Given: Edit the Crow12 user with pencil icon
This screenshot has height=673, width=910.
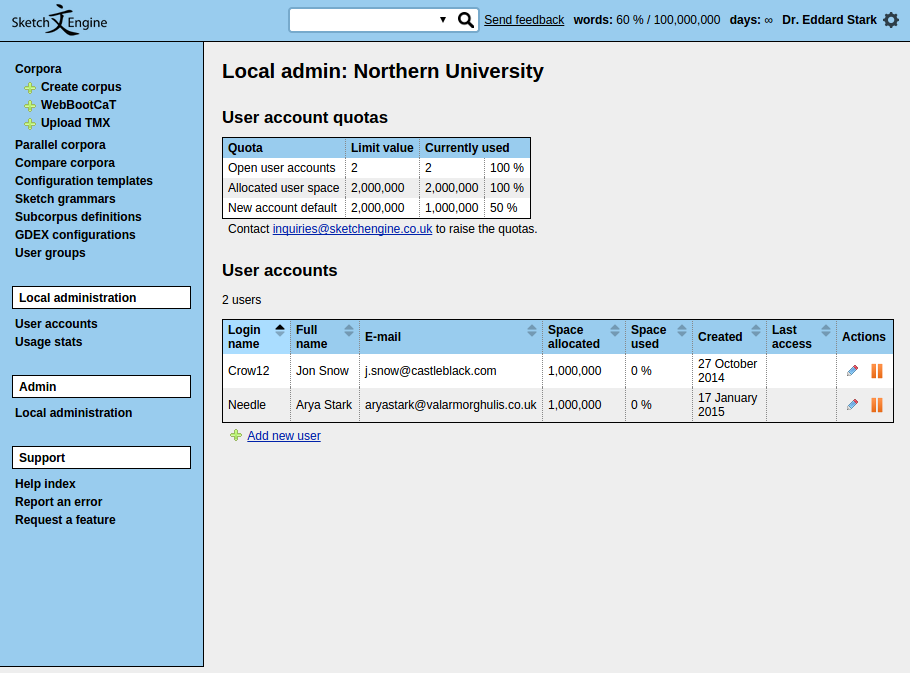Looking at the screenshot, I should [852, 371].
